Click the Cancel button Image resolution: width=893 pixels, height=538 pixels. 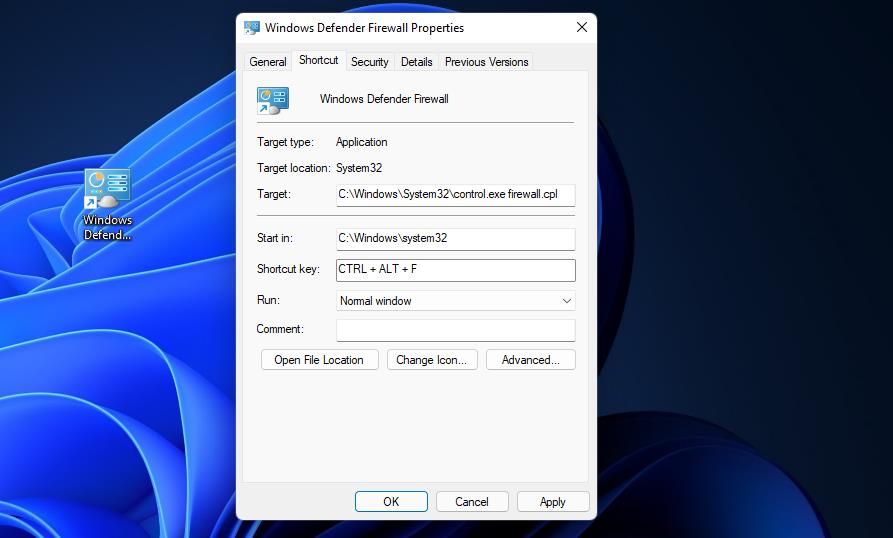(472, 502)
